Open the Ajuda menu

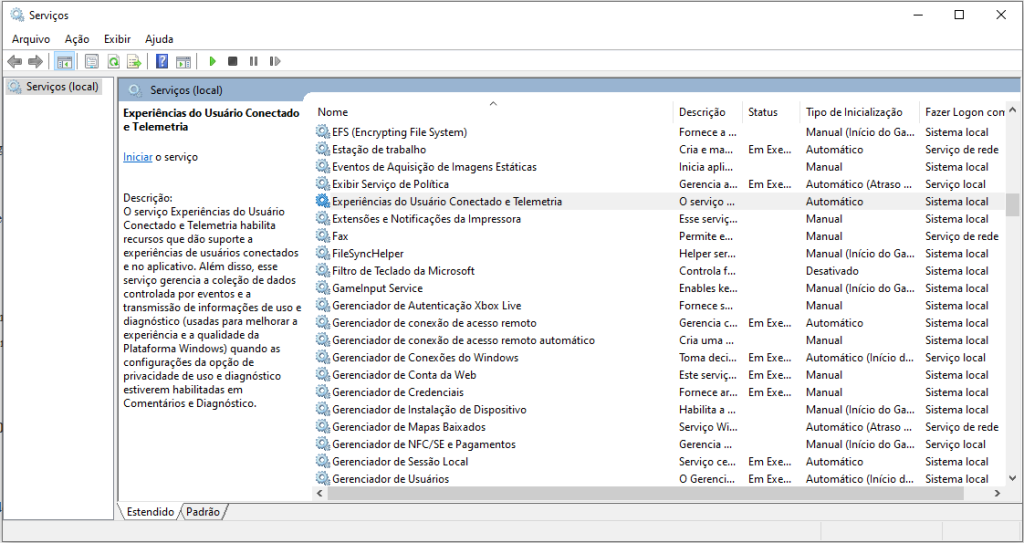pyautogui.click(x=159, y=39)
